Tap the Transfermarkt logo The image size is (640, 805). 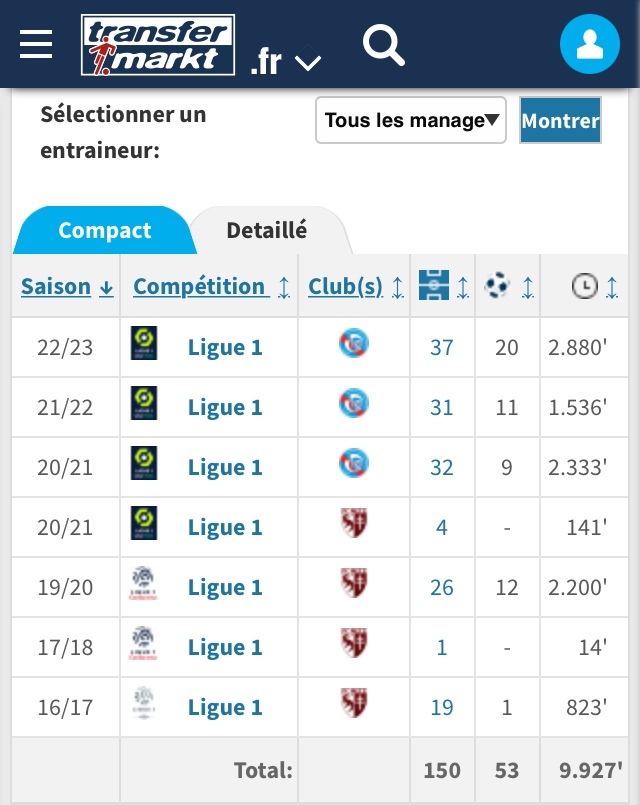tap(158, 45)
